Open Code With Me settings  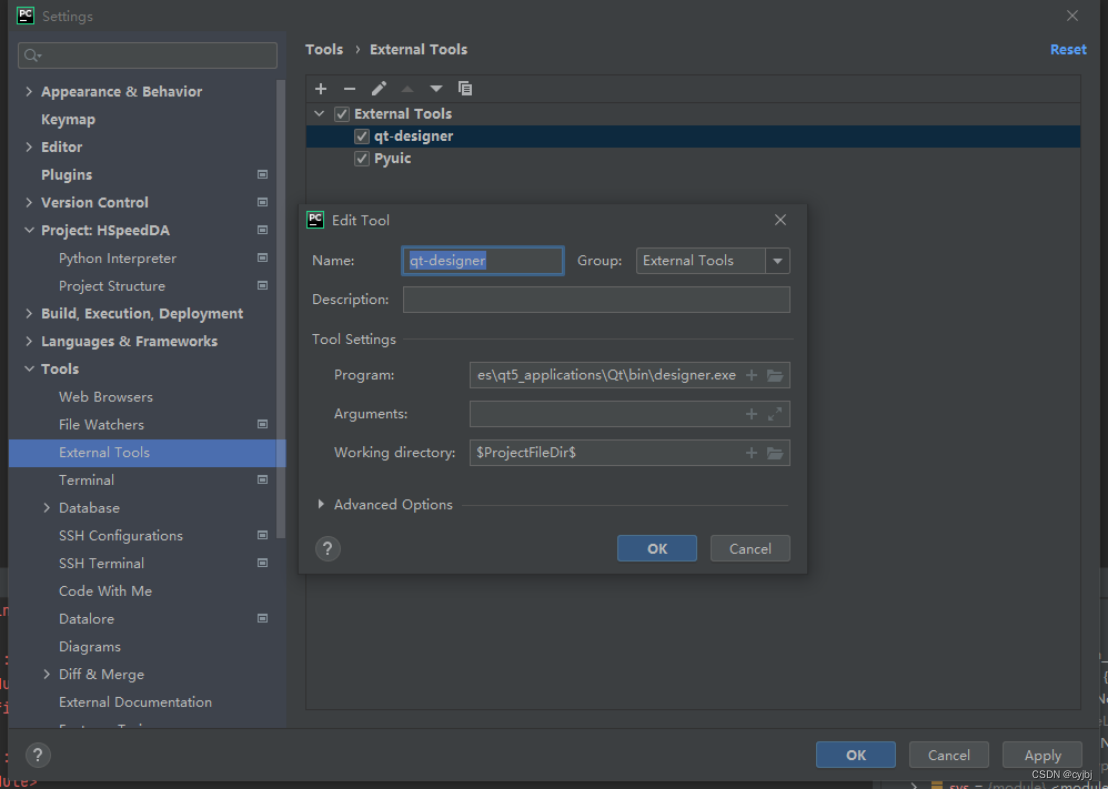coord(105,591)
